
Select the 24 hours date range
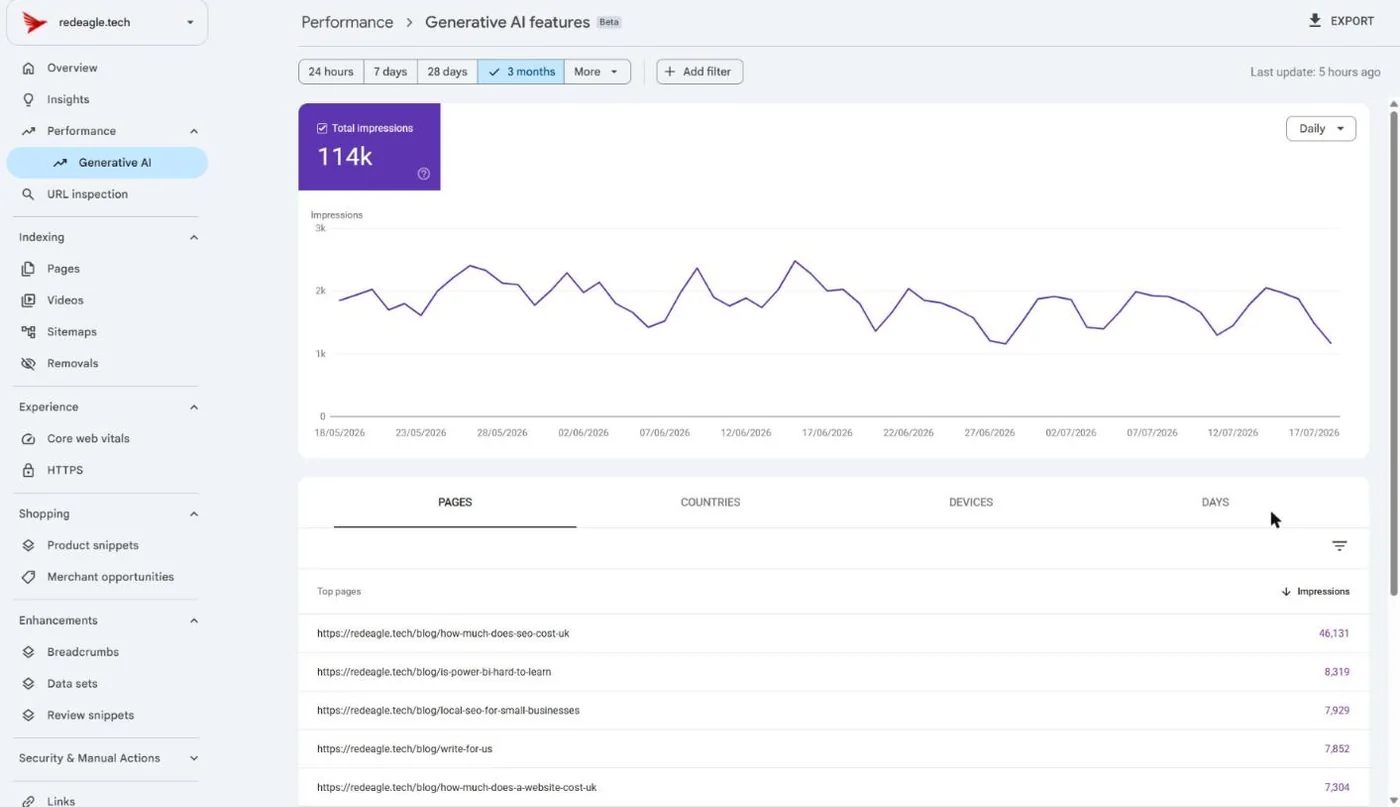click(x=330, y=72)
